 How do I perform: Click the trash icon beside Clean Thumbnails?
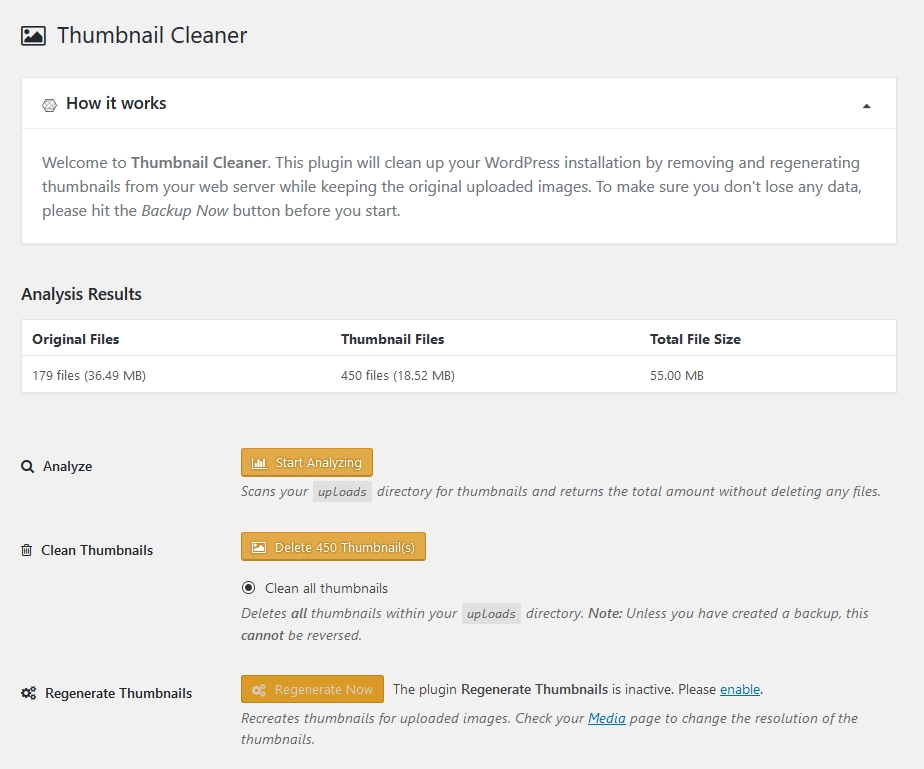(x=27, y=550)
